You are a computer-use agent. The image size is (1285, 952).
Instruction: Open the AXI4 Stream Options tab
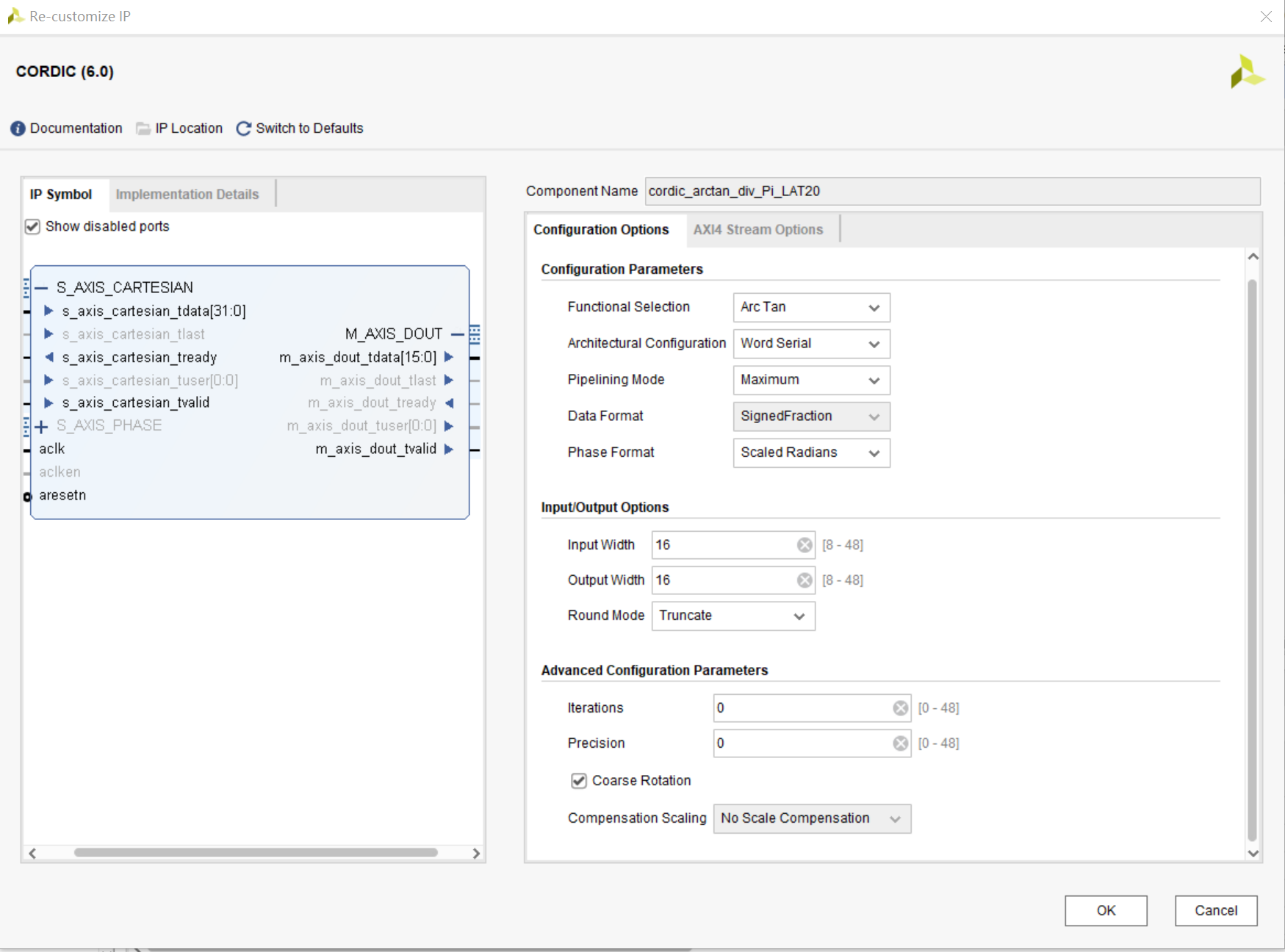(757, 229)
